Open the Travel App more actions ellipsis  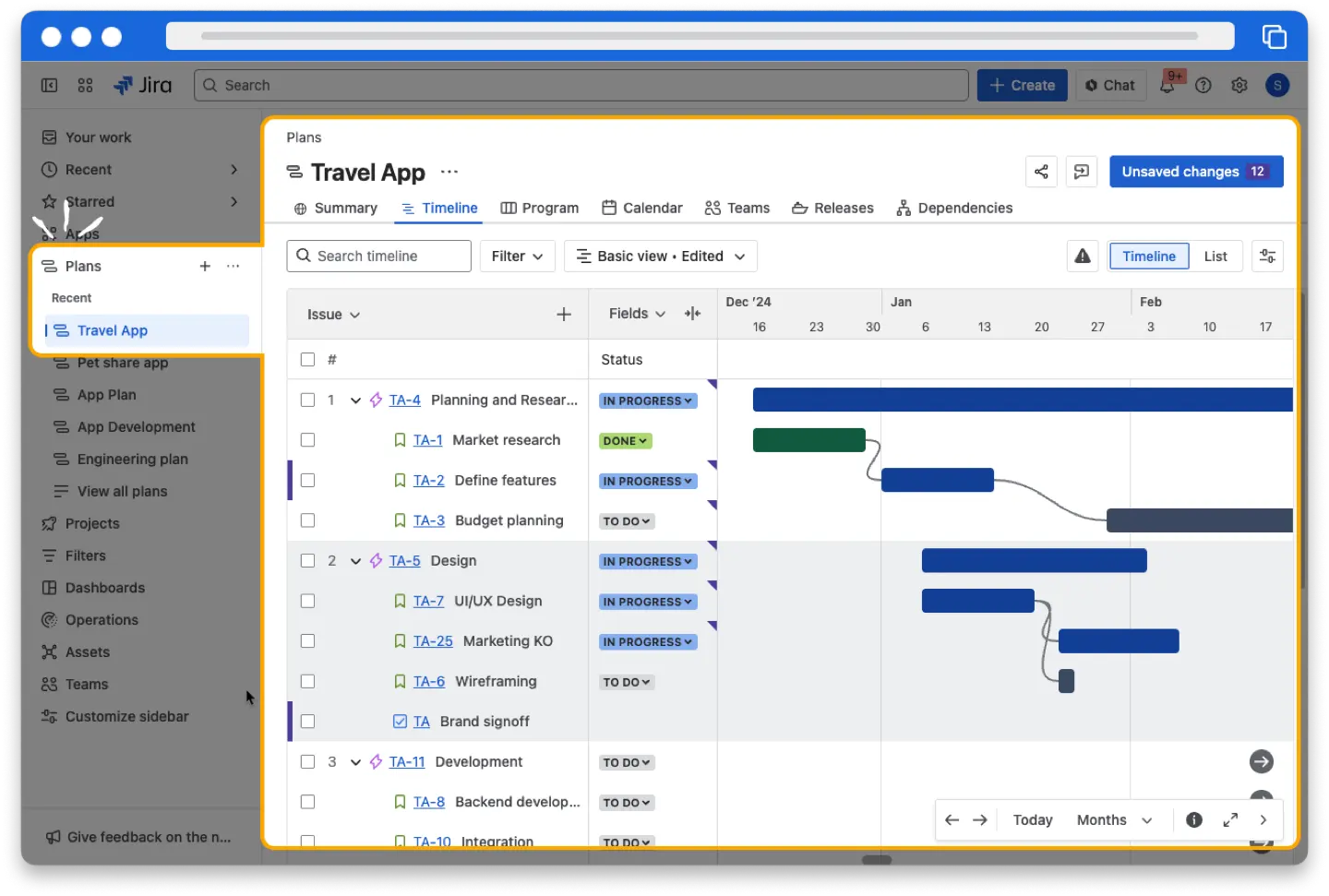click(x=449, y=173)
